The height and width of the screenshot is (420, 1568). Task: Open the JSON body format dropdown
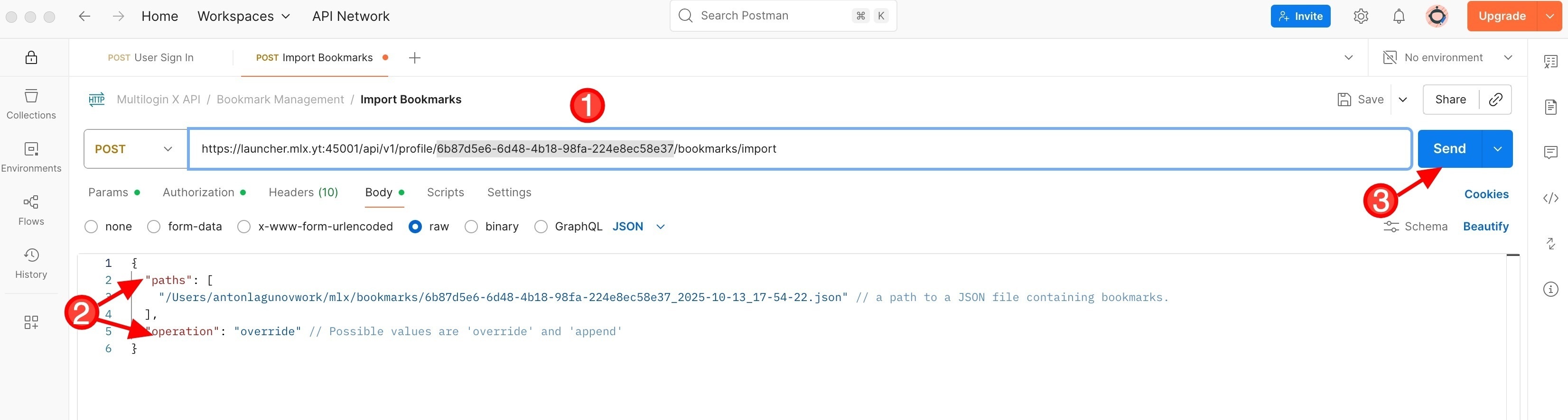click(638, 227)
